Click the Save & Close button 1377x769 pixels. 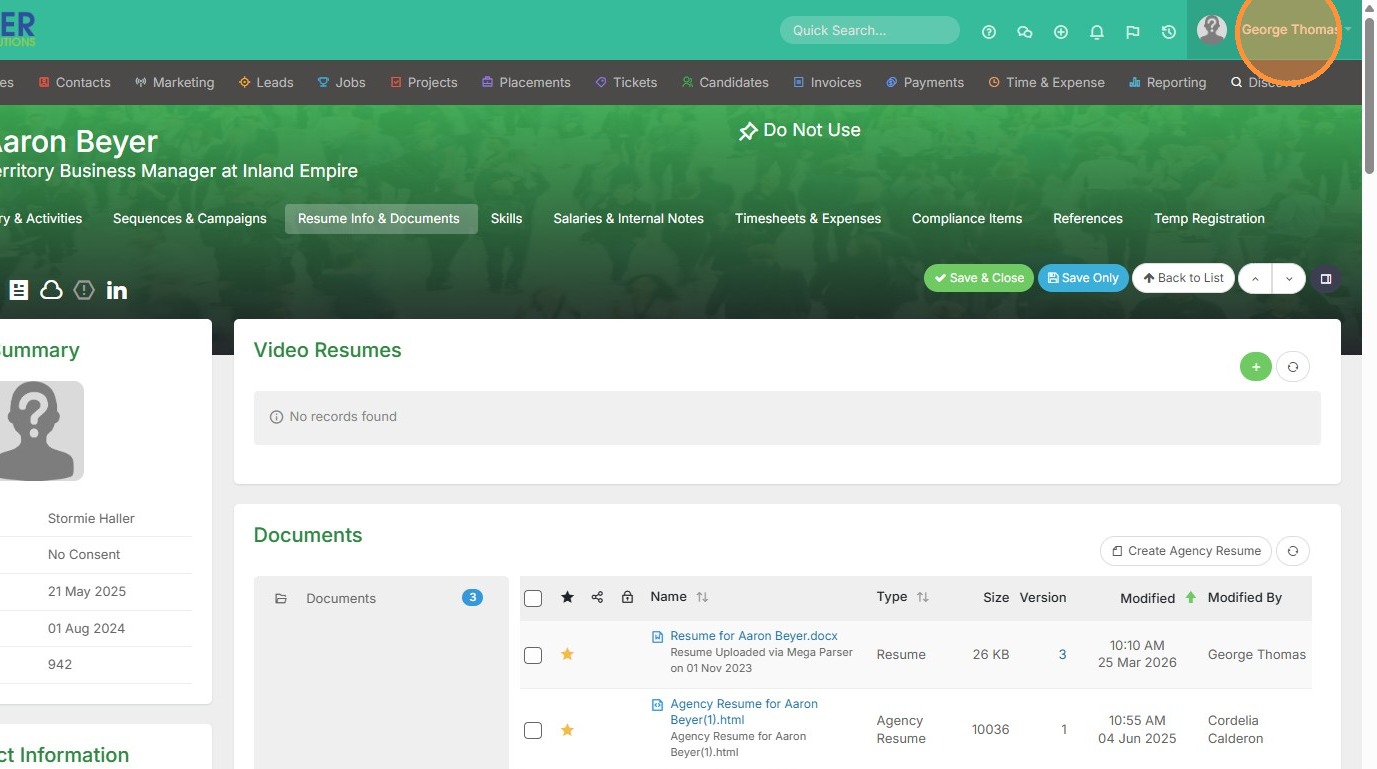(979, 279)
